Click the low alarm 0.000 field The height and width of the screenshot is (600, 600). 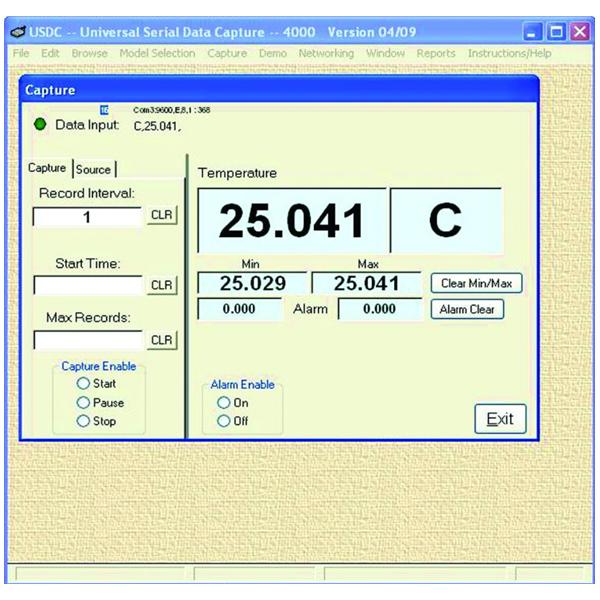click(x=240, y=309)
